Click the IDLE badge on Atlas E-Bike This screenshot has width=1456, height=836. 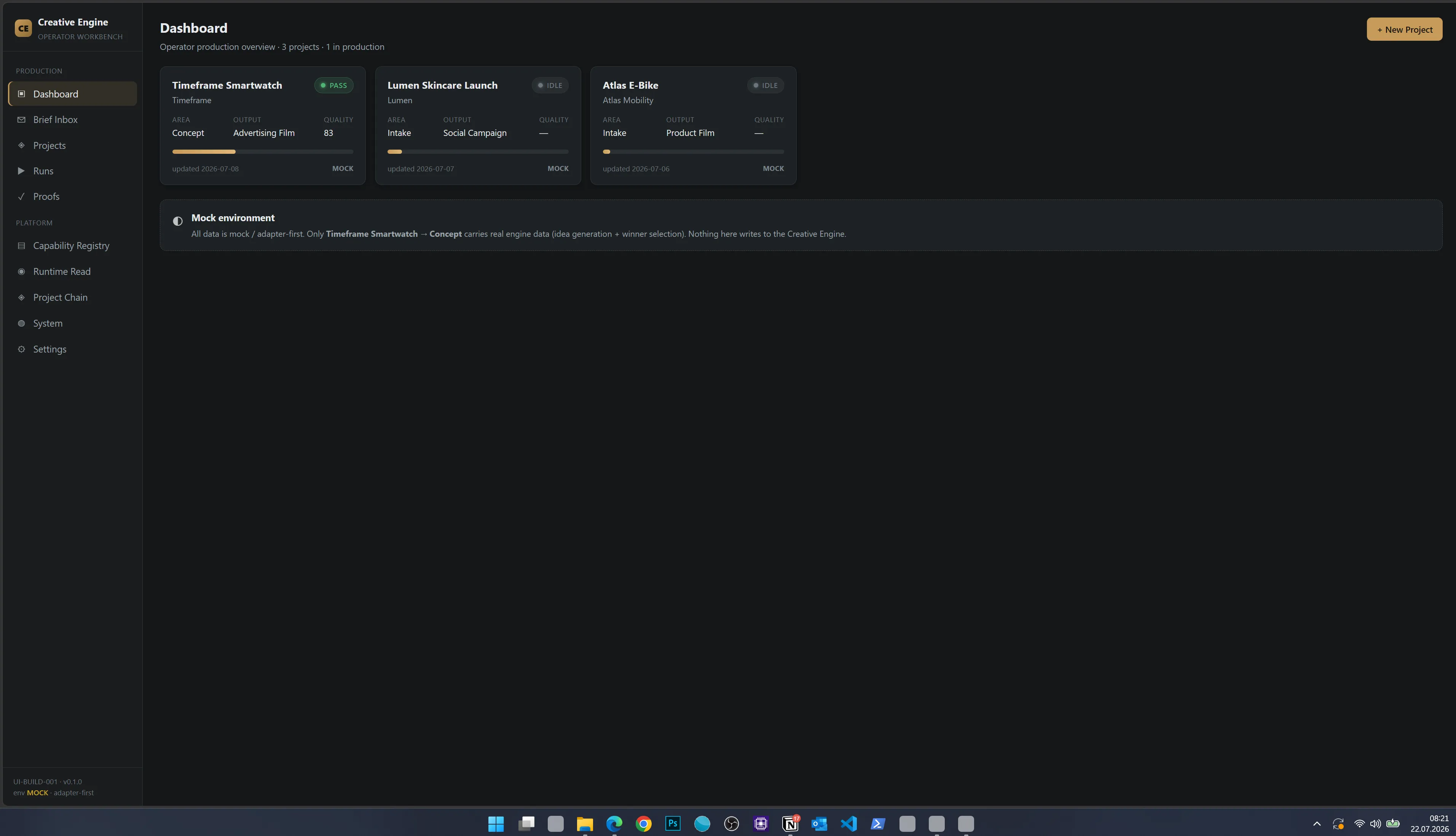[765, 85]
